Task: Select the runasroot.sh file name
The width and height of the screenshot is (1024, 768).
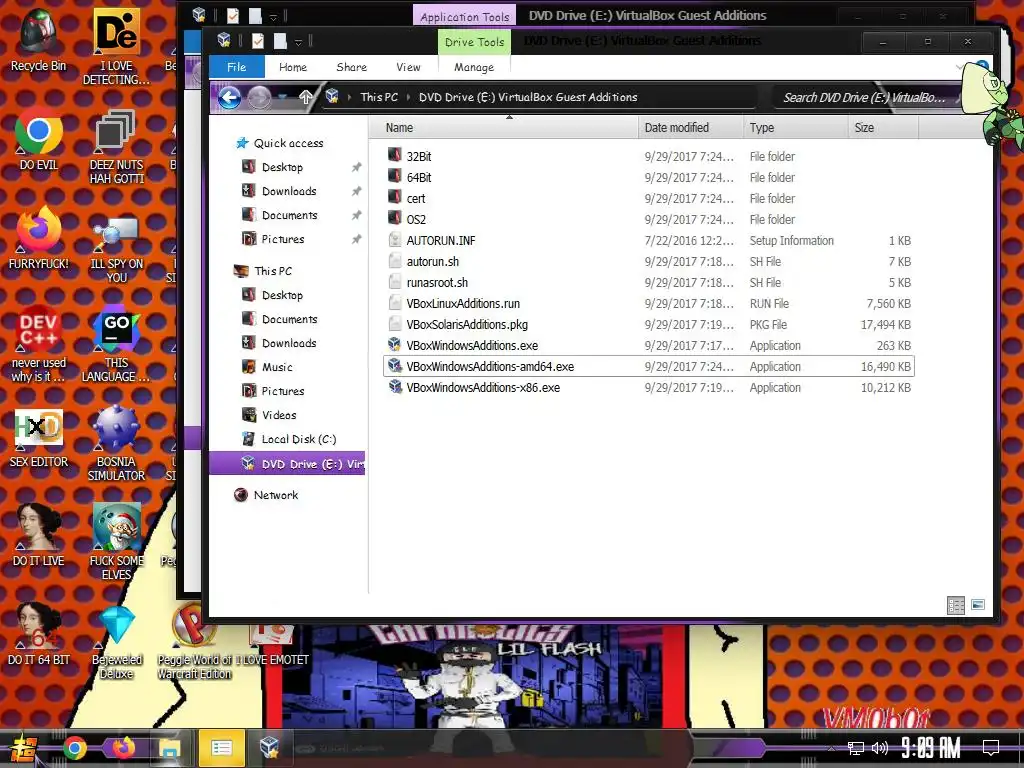Action: point(437,282)
